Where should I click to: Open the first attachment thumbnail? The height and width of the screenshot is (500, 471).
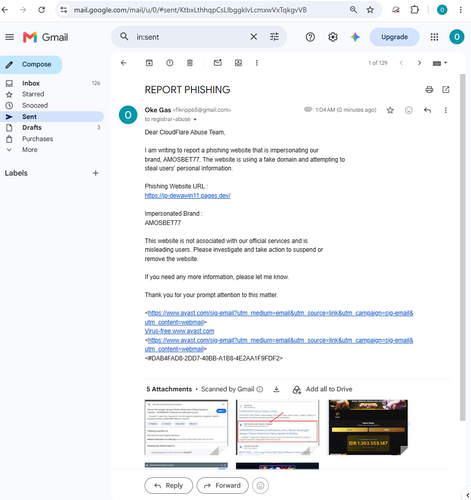(186, 427)
